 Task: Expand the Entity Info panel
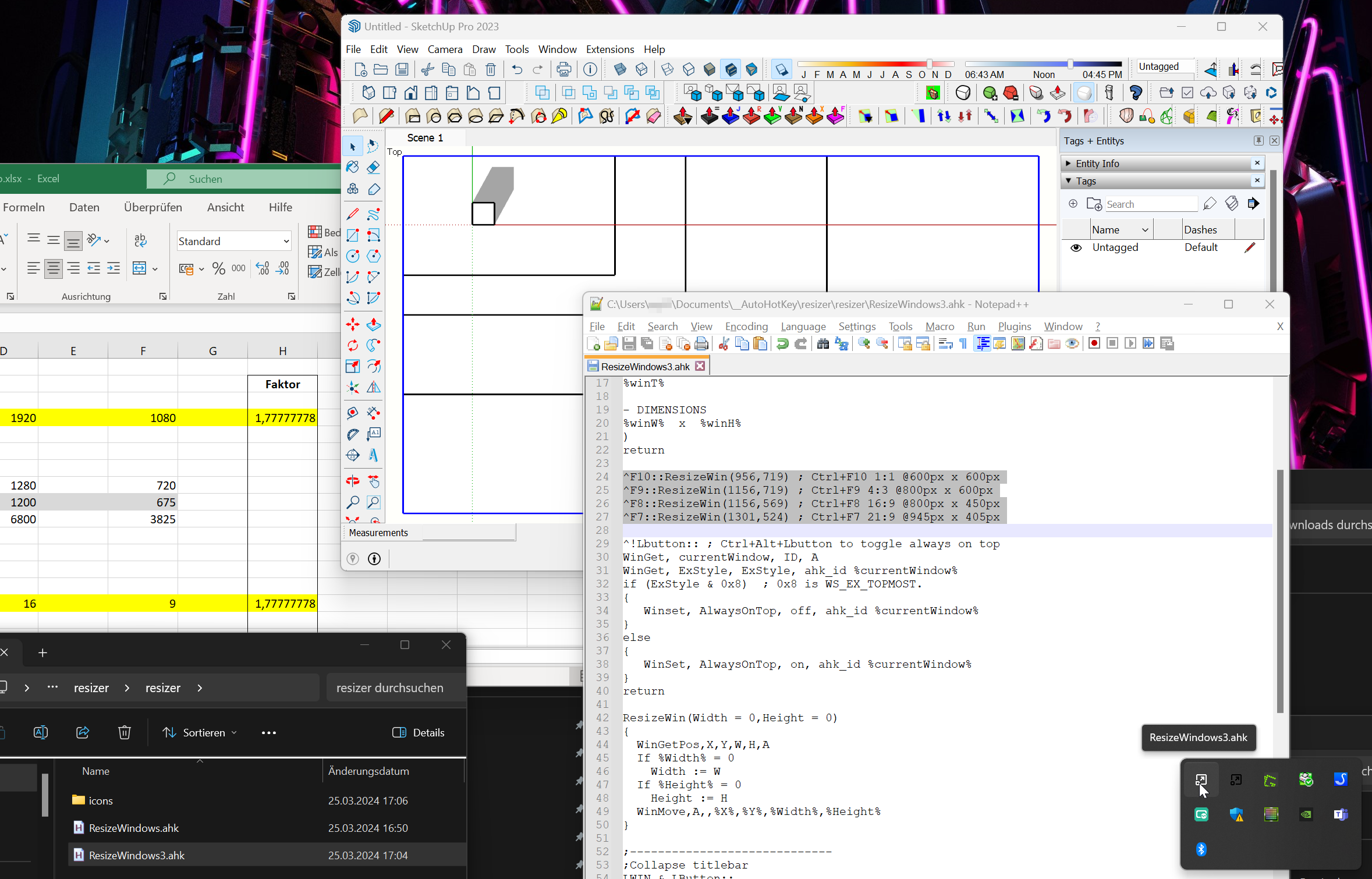tap(1068, 164)
